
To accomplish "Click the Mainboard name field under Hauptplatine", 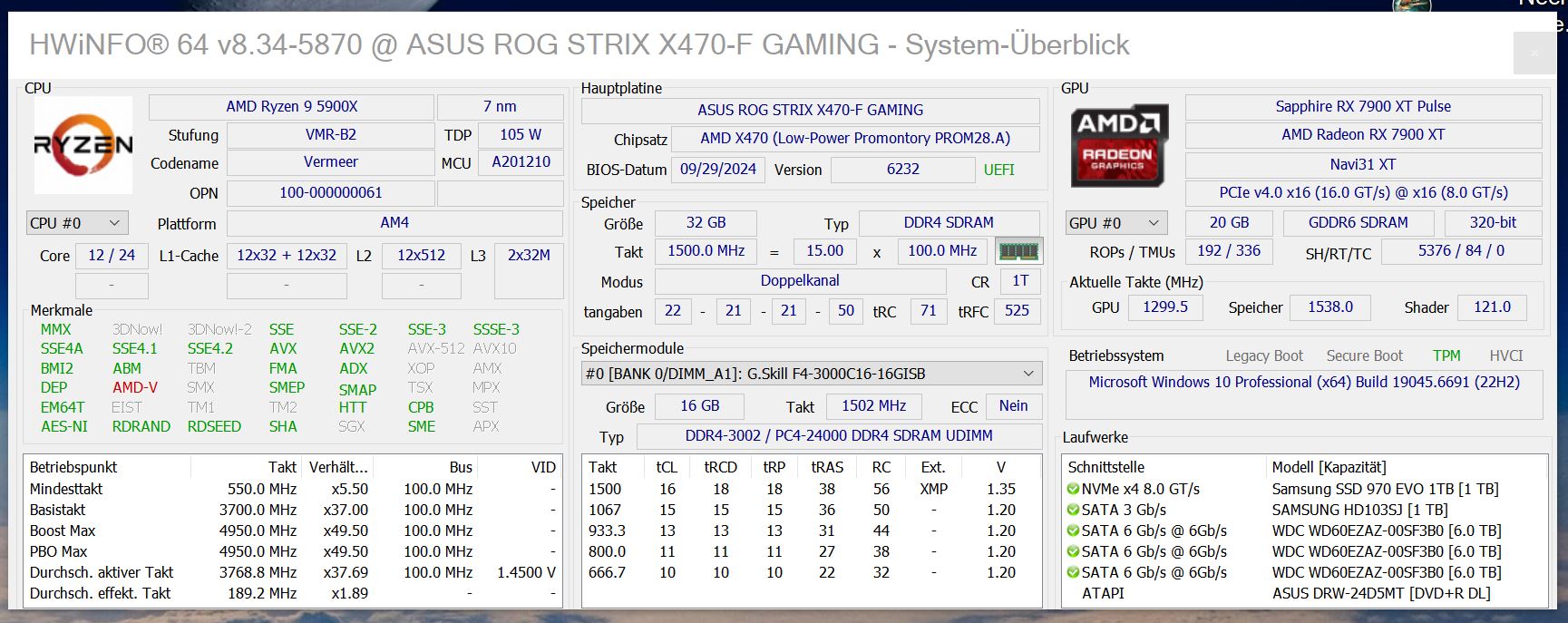I will coord(811,111).
